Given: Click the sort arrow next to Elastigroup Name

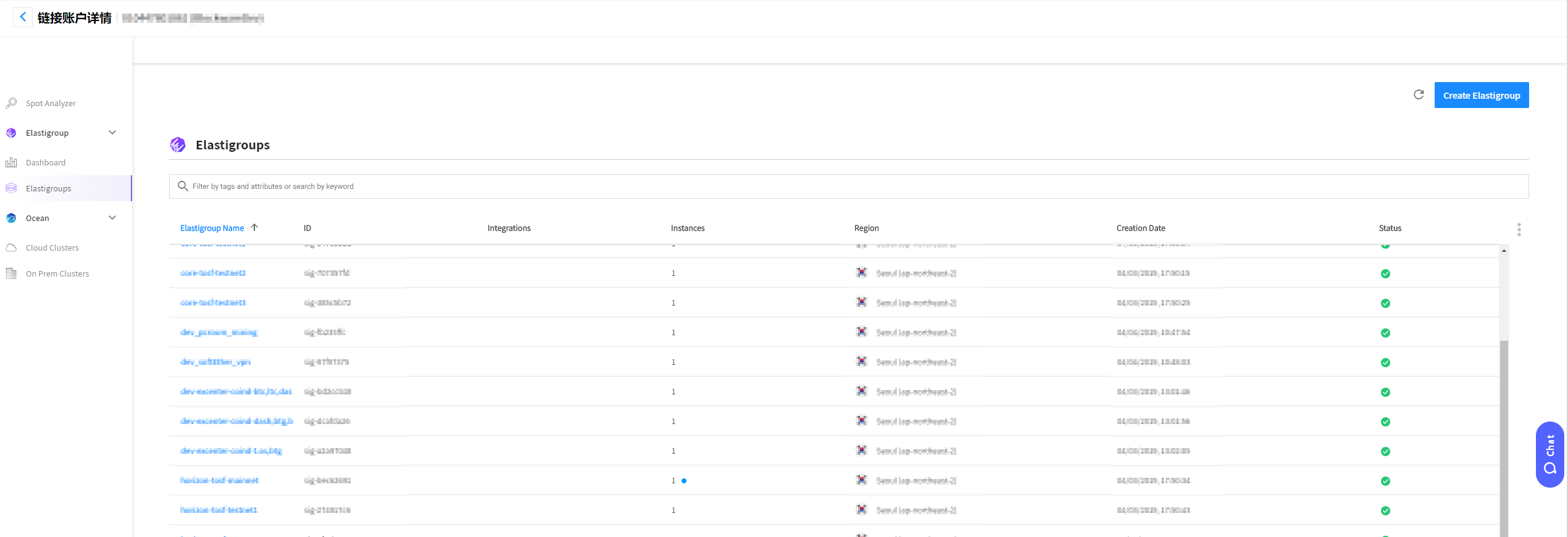Looking at the screenshot, I should pyautogui.click(x=254, y=228).
